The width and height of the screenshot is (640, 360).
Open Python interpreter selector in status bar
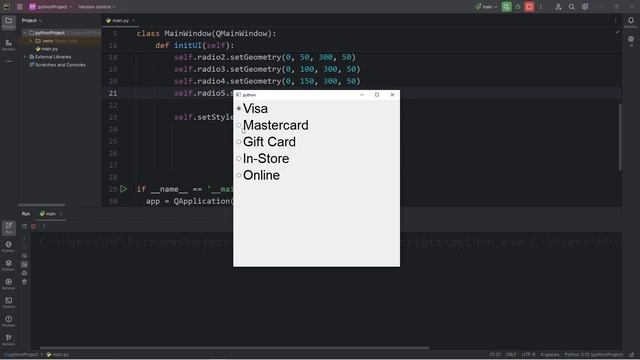[593, 355]
